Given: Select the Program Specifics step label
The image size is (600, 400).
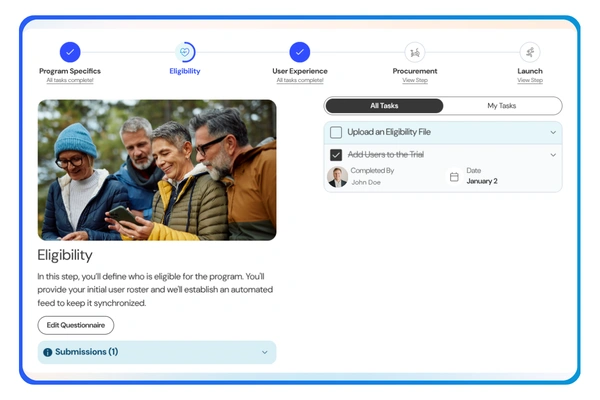Looking at the screenshot, I should coord(70,71).
